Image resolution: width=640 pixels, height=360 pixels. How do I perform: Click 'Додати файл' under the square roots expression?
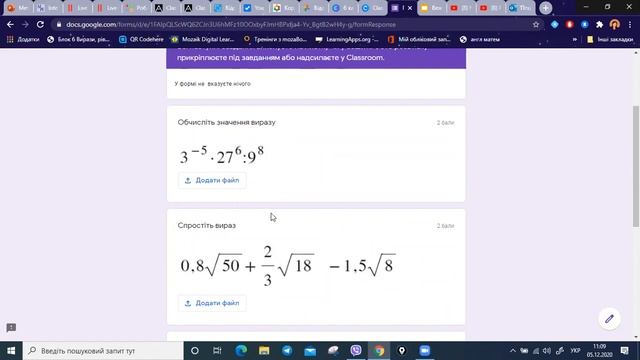[212, 303]
